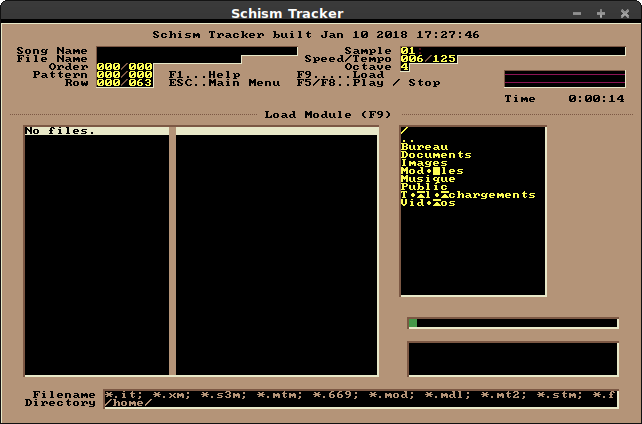Open the Bureau directory
This screenshot has width=642, height=424.
pos(424,147)
